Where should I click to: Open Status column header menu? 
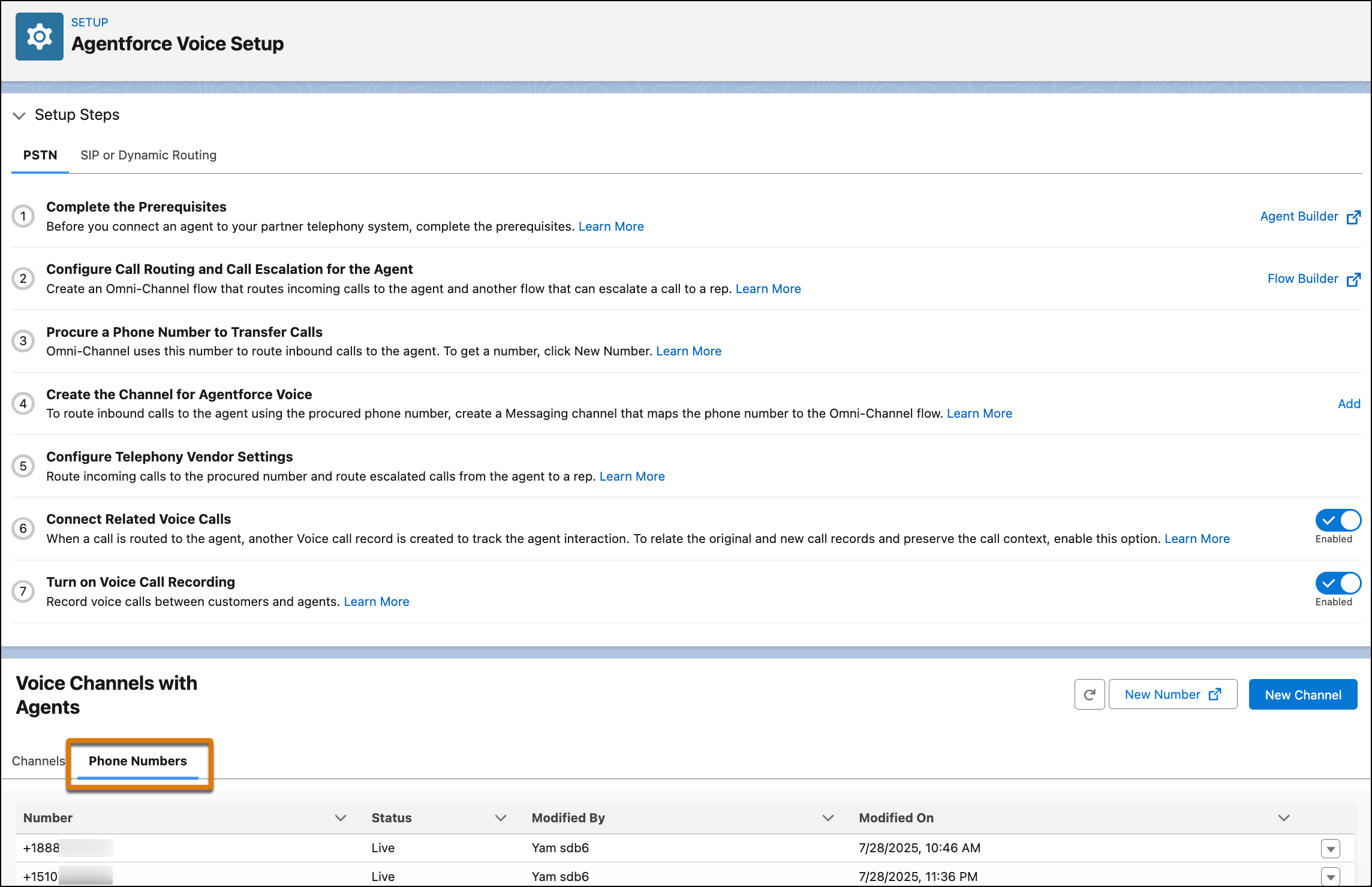tap(501, 818)
